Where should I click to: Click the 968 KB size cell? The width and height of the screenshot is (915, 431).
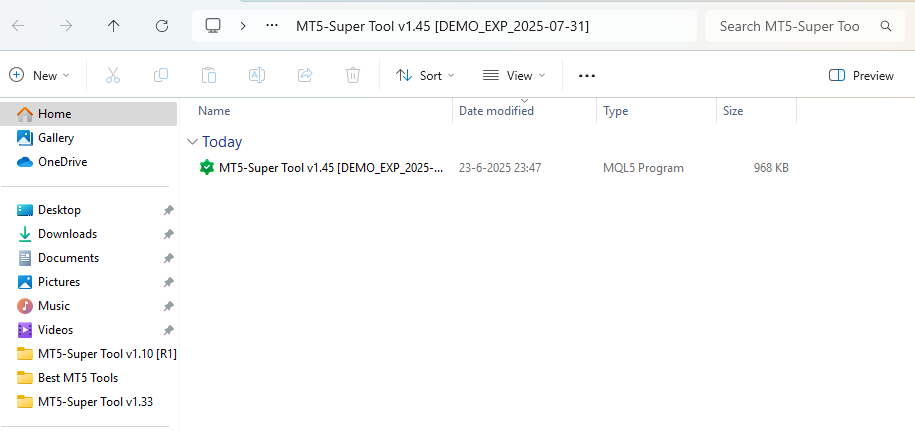click(771, 168)
